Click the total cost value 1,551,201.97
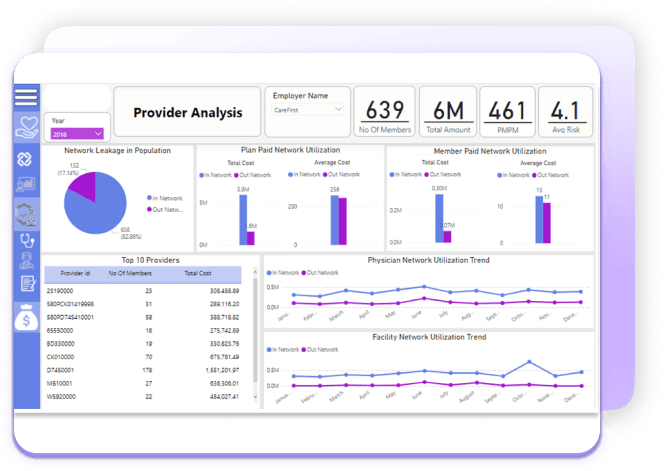The image size is (665, 471). 222,370
